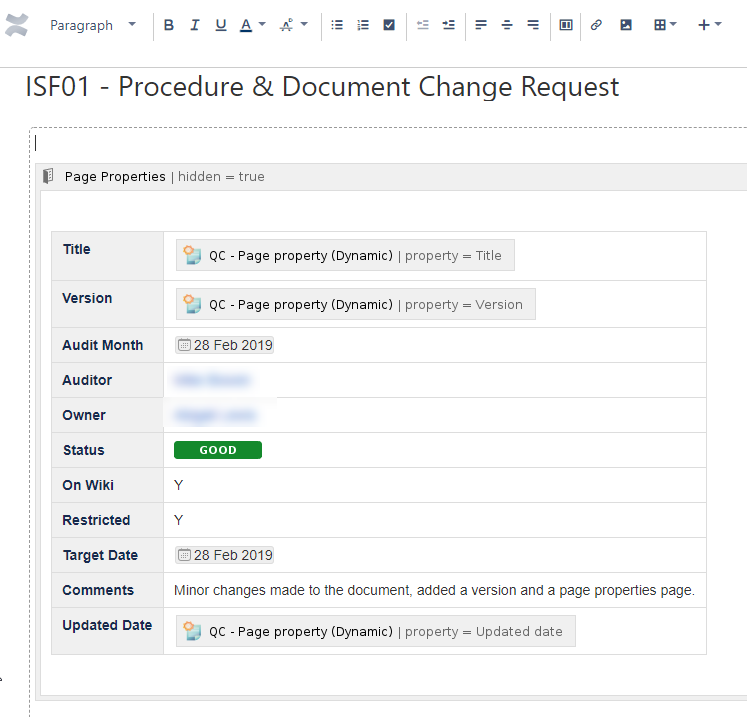Open the Paragraph style dropdown
The height and width of the screenshot is (717, 747).
[x=93, y=25]
